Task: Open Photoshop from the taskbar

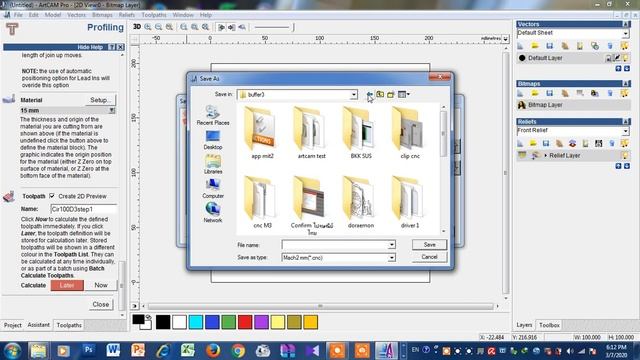Action: coord(88,350)
